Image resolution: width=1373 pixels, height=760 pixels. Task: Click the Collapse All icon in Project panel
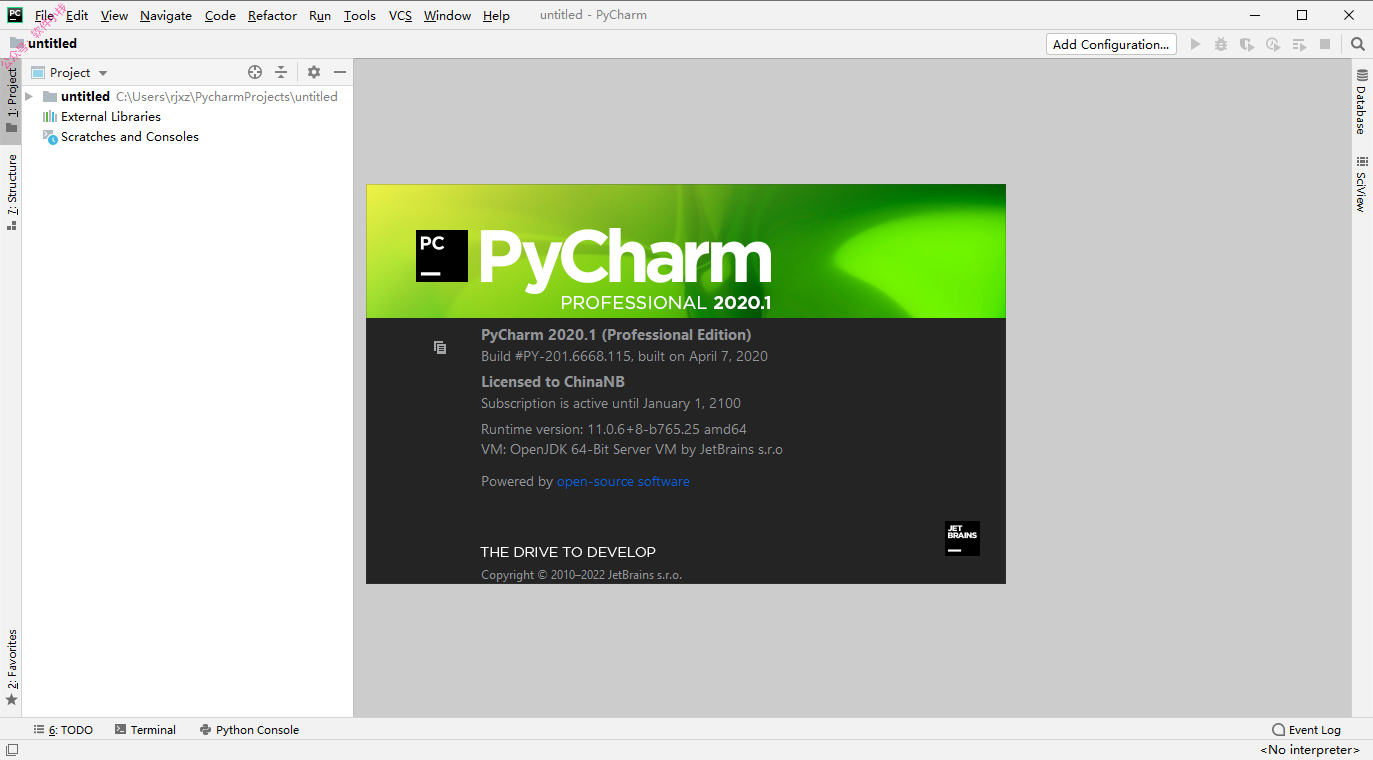[281, 72]
